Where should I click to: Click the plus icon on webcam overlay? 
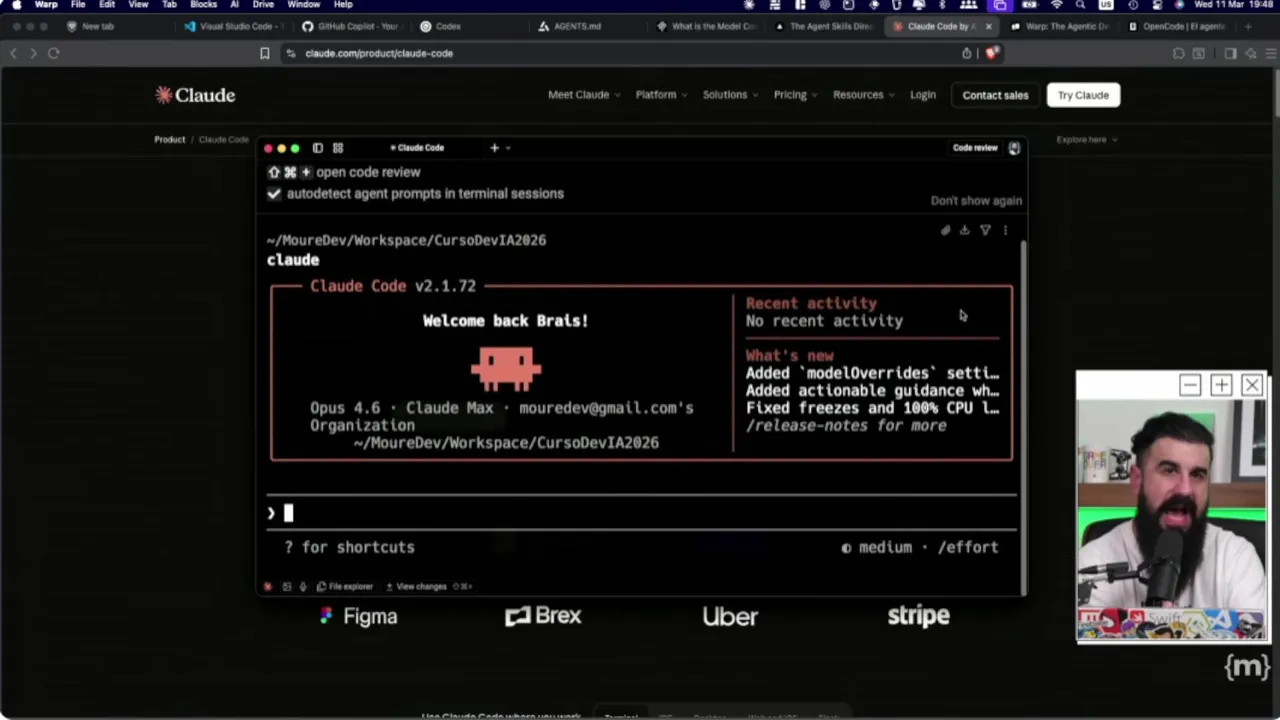coord(1221,385)
